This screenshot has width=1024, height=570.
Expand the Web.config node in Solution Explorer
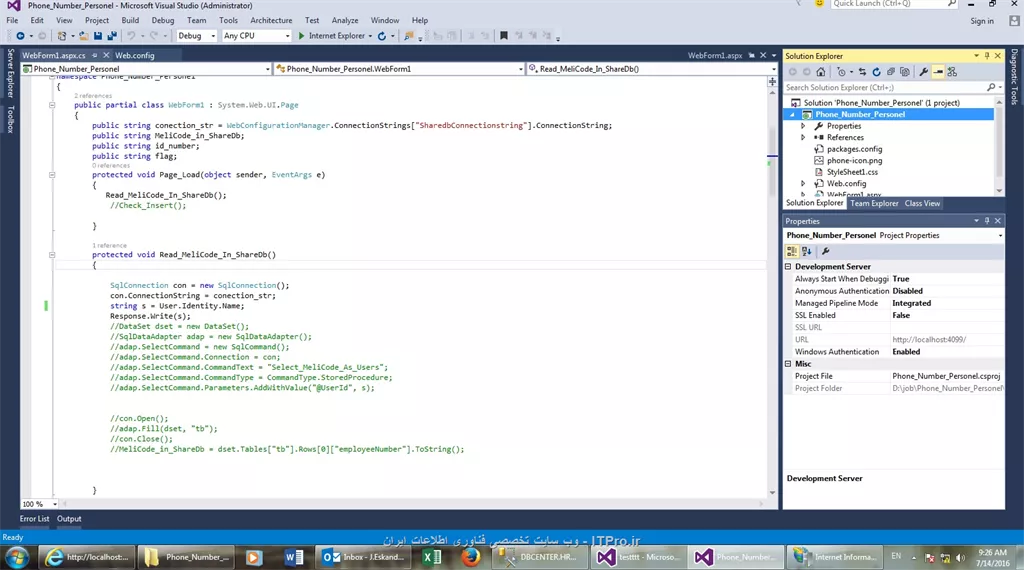[x=803, y=183]
